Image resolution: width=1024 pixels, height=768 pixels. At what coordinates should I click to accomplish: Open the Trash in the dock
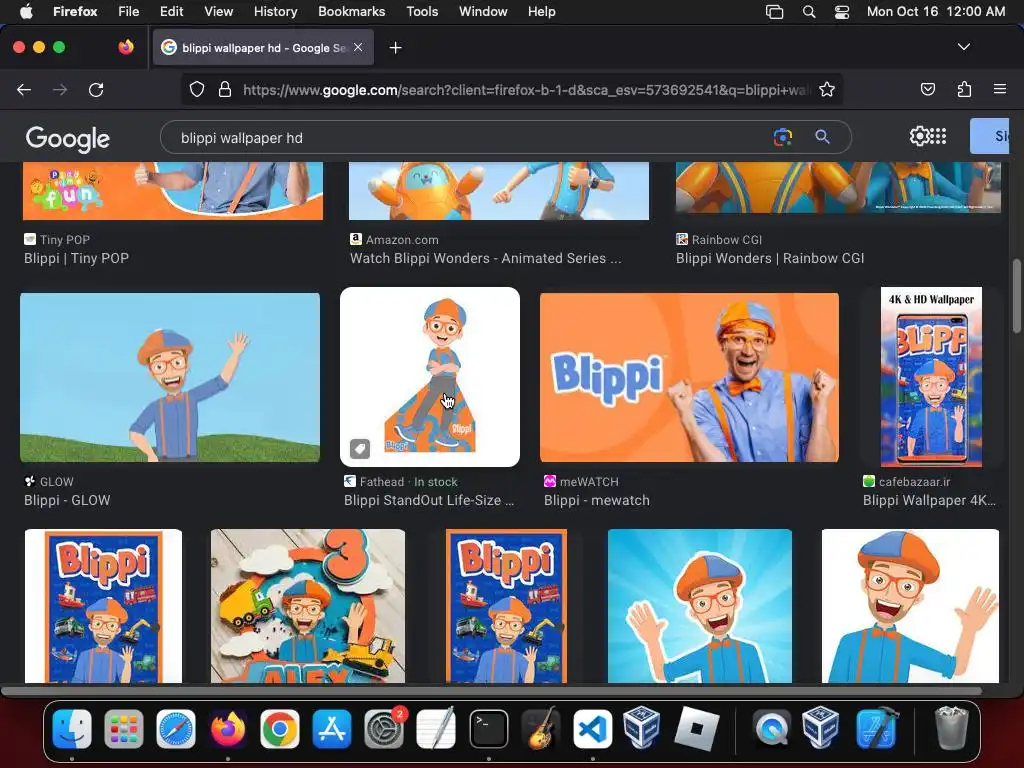951,728
